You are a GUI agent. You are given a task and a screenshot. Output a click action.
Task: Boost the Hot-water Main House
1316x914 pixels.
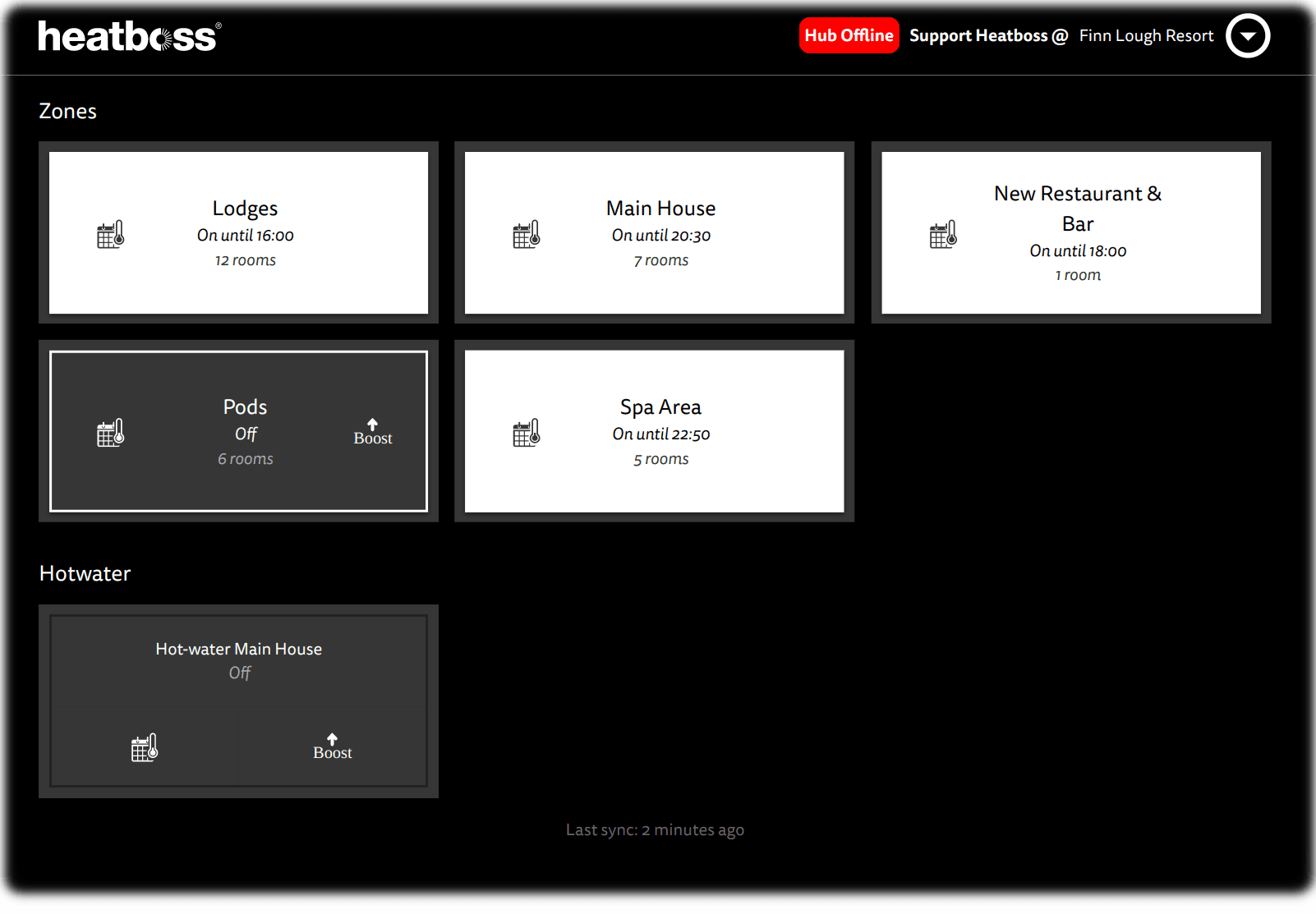332,746
